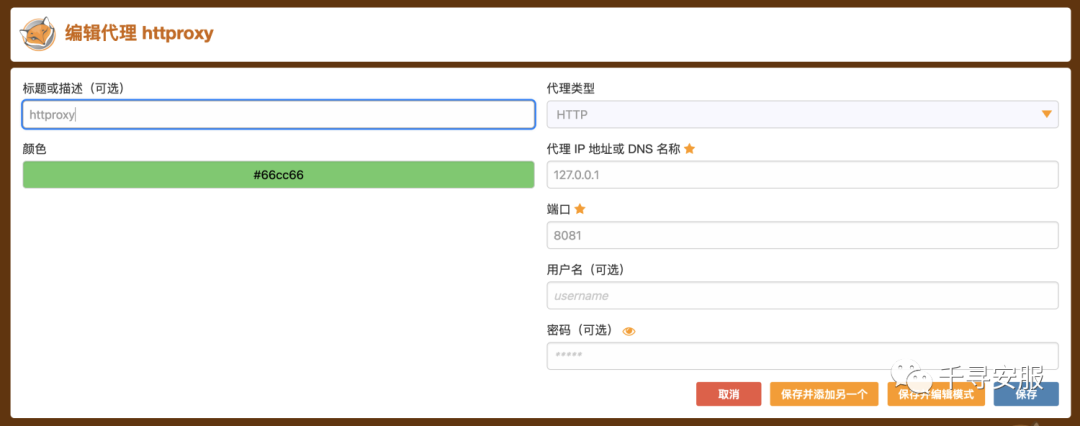Click the star beside DNS 名称 label
Image resolution: width=1080 pixels, height=426 pixels.
coord(689,148)
